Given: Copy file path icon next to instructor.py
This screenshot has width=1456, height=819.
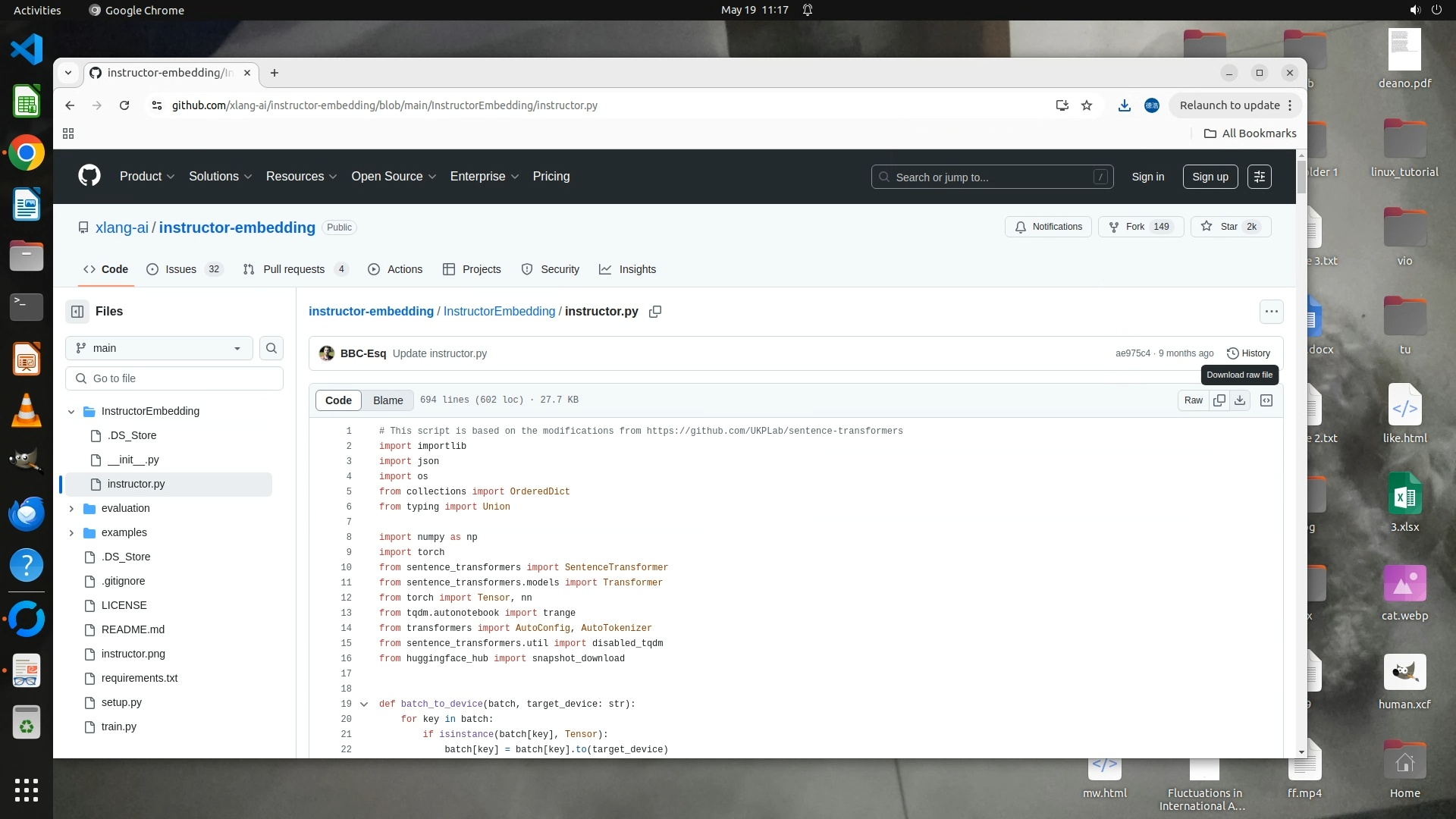Looking at the screenshot, I should tap(655, 312).
